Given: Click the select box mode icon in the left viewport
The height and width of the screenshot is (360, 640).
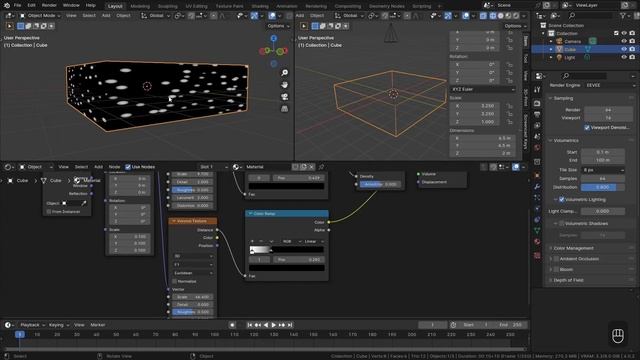Looking at the screenshot, I should coord(20,26).
